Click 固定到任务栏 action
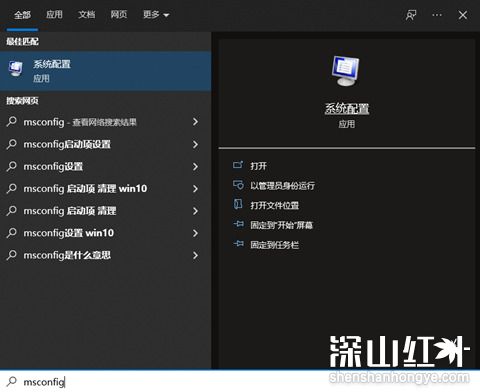This screenshot has height=392, width=480. pyautogui.click(x=274, y=245)
